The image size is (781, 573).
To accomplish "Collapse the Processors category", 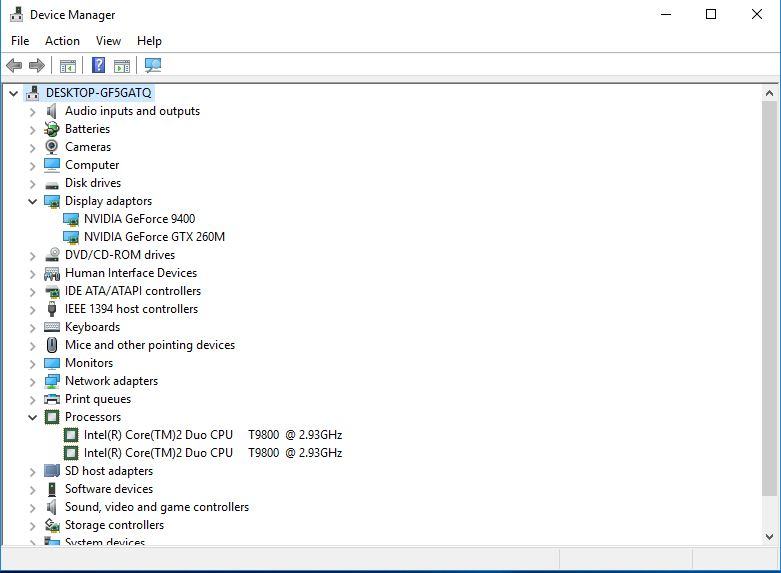I will (32, 418).
